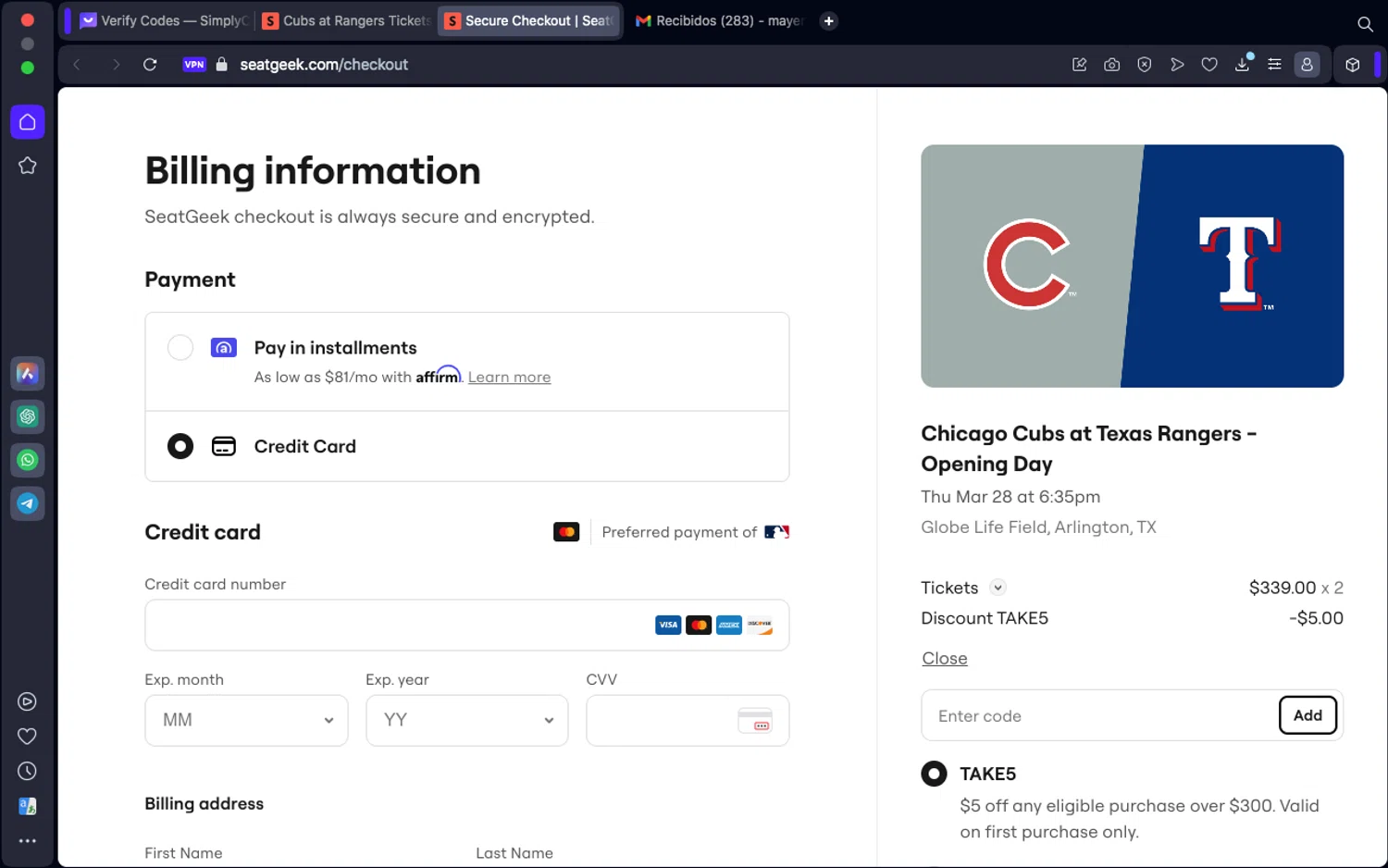The height and width of the screenshot is (868, 1388).
Task: Select the Credit Card radio option
Action: (x=180, y=446)
